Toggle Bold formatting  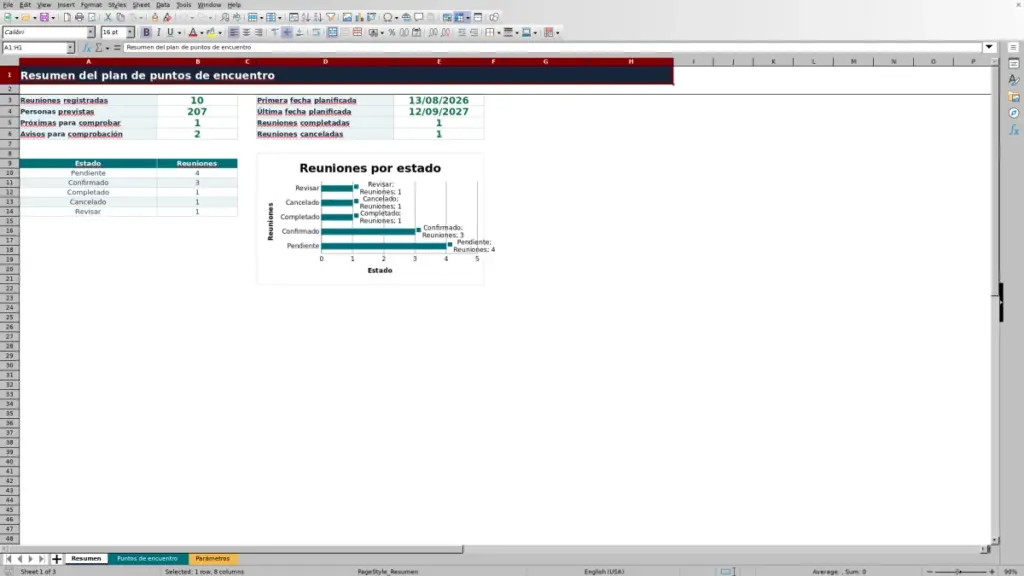pos(146,33)
